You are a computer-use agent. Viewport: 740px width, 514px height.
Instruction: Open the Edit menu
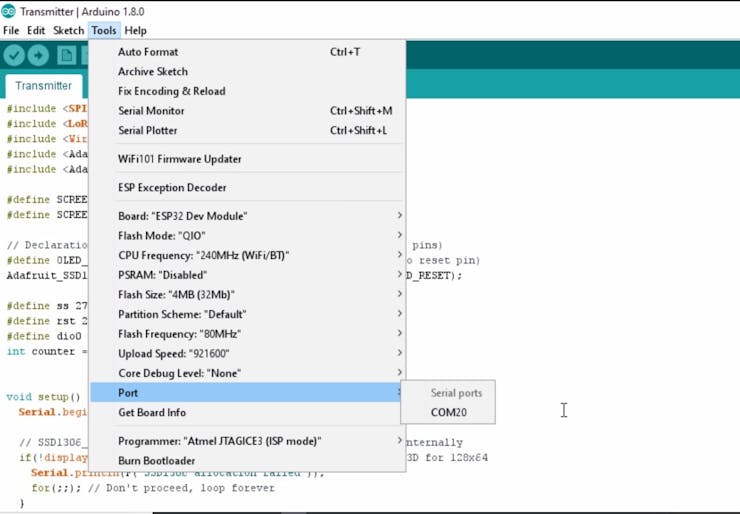pos(36,31)
